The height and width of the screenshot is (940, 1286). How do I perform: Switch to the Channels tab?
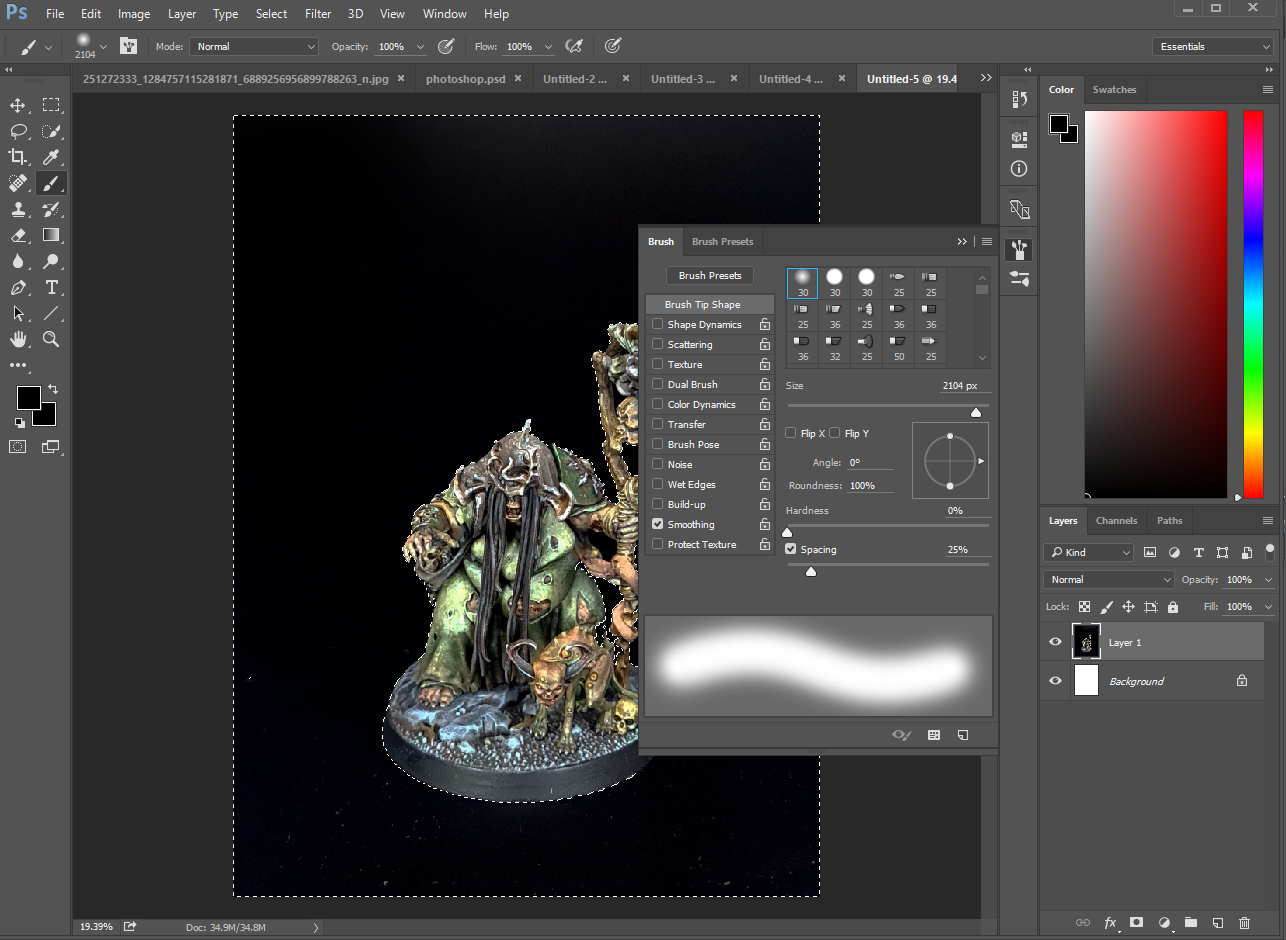coord(1116,520)
